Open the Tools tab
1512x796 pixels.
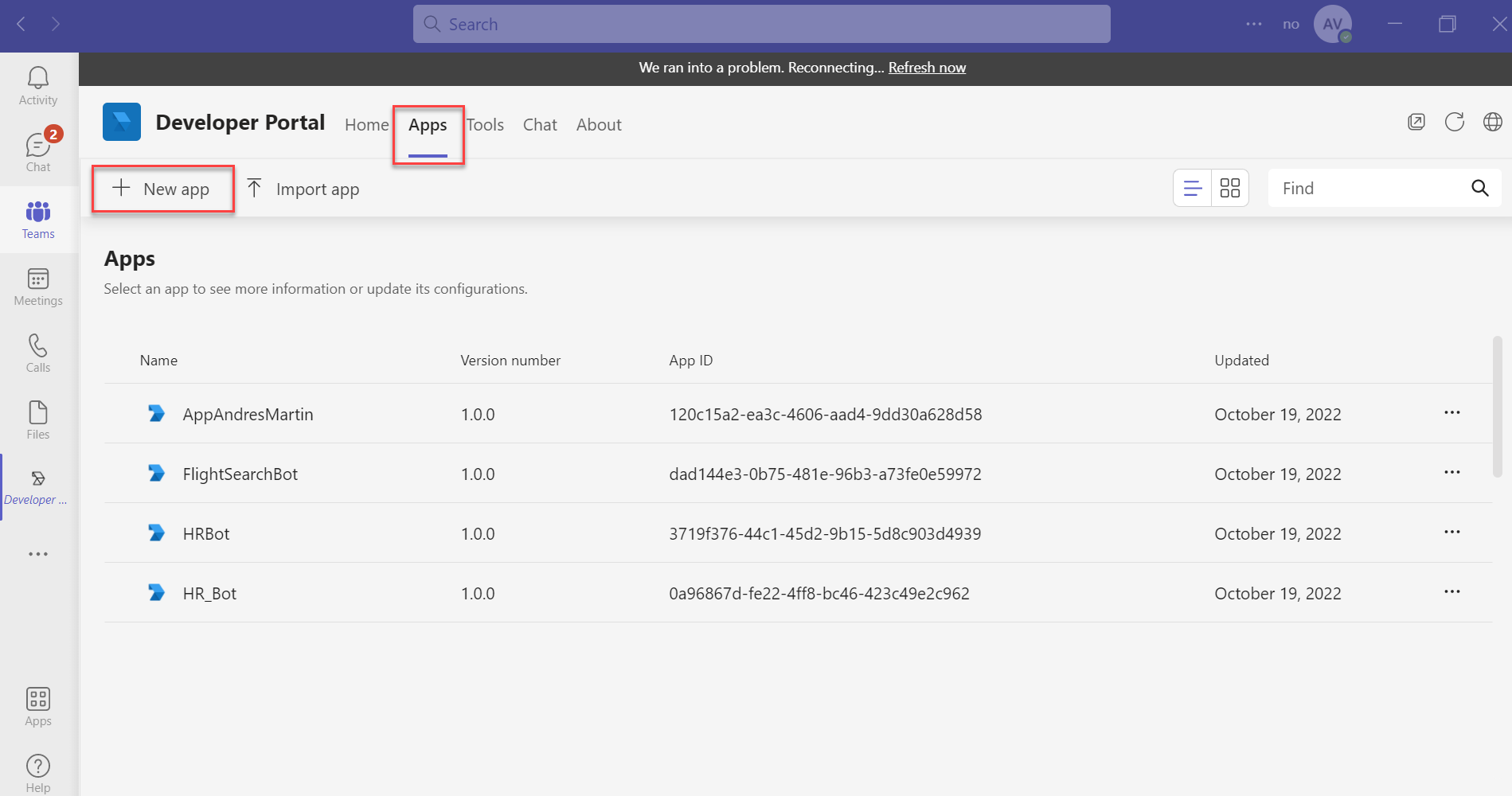point(485,125)
